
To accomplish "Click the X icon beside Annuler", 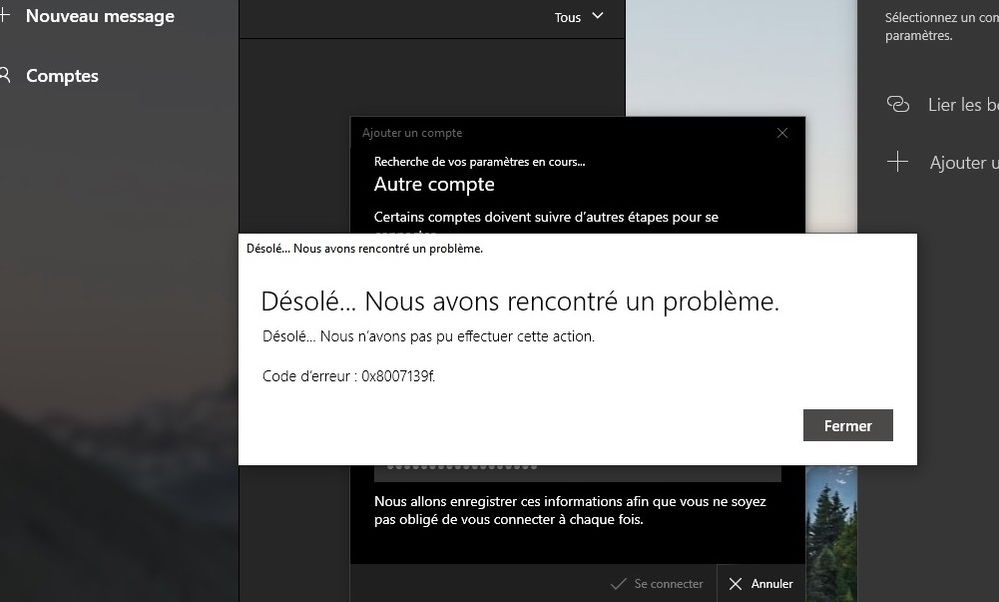I will 733,583.
